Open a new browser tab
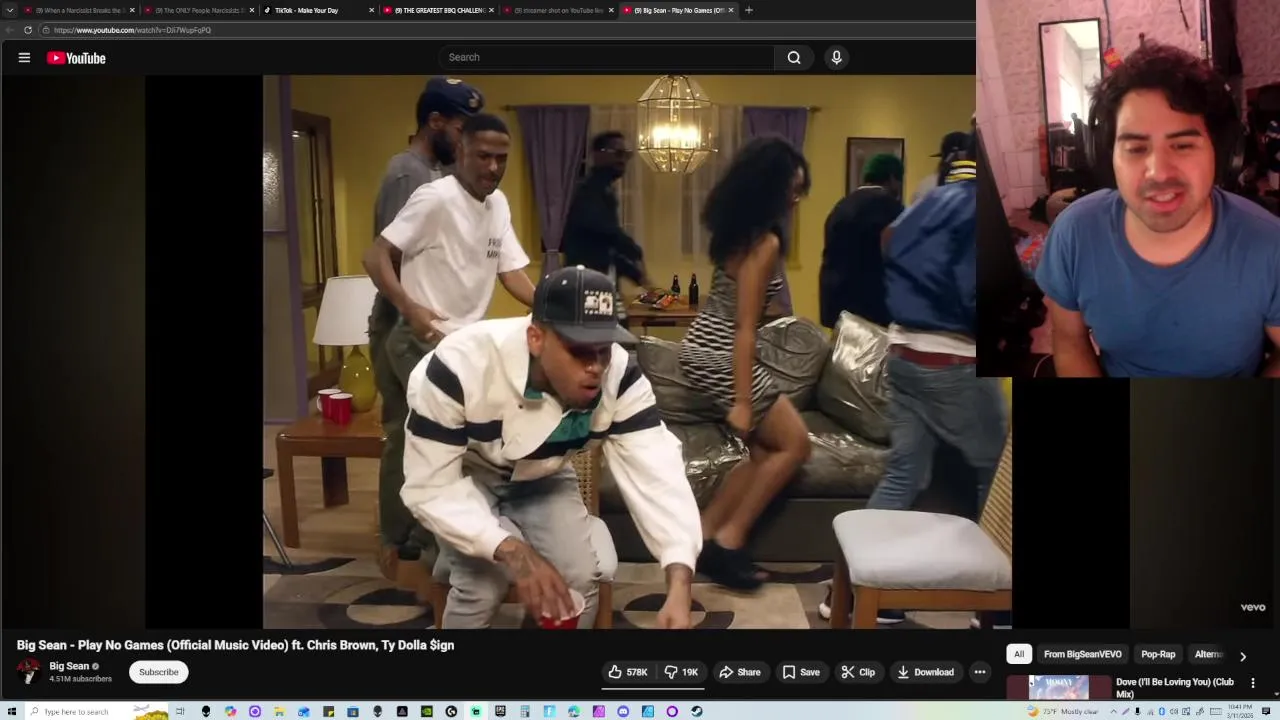 (749, 10)
